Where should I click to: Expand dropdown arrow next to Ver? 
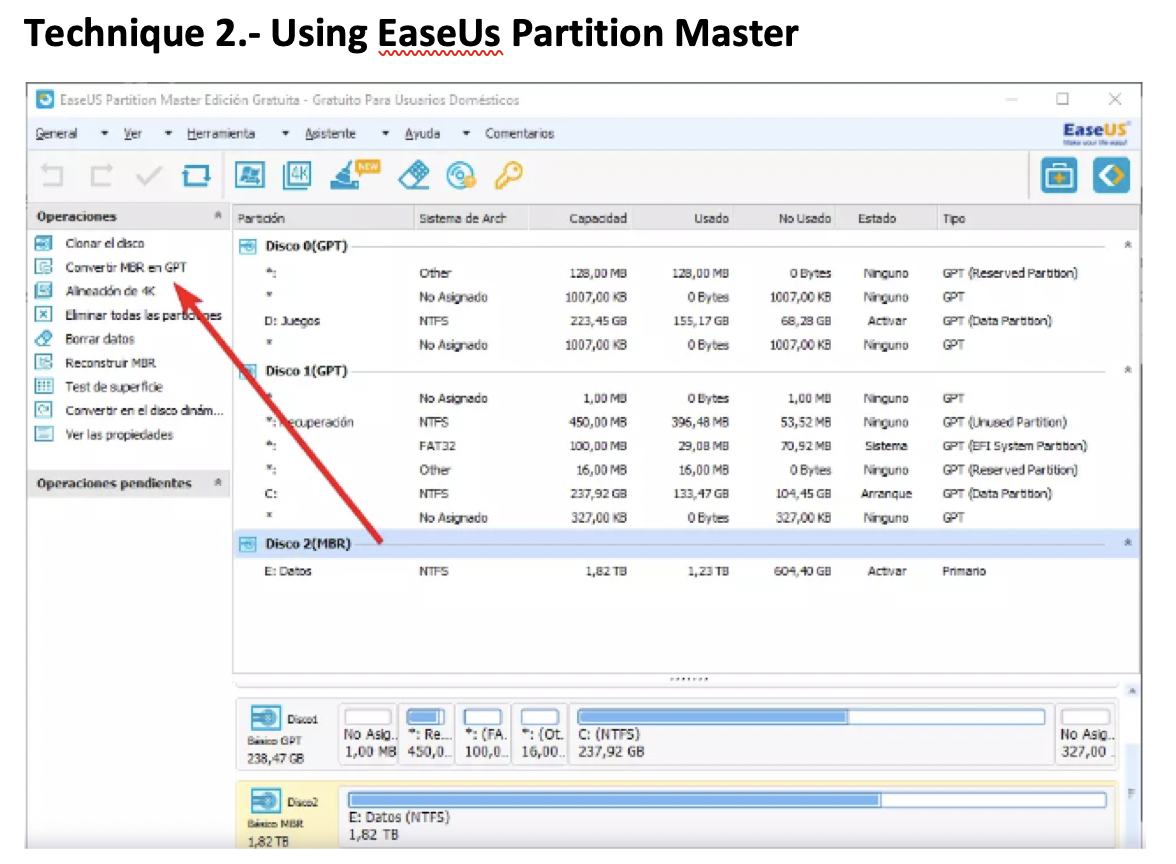(x=168, y=134)
